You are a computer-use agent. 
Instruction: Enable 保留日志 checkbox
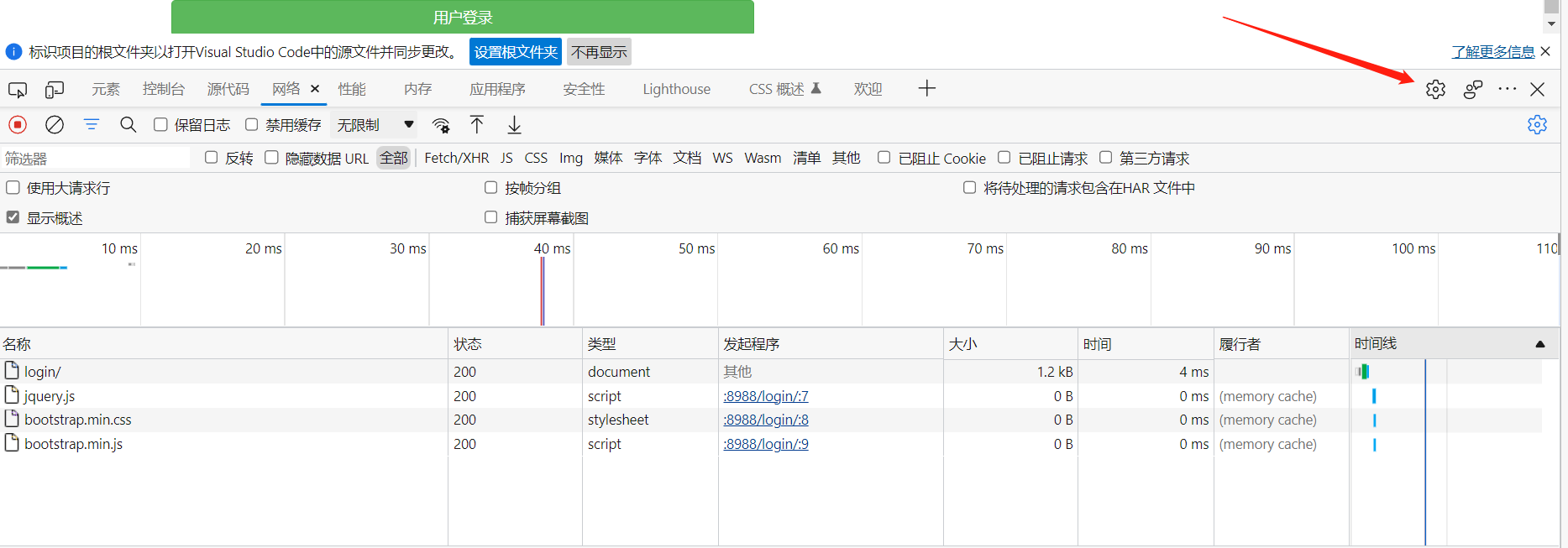[160, 124]
